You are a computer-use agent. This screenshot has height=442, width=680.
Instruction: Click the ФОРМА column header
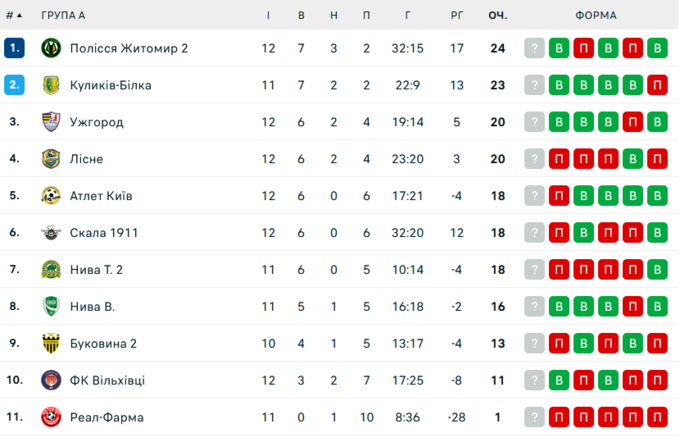point(596,15)
